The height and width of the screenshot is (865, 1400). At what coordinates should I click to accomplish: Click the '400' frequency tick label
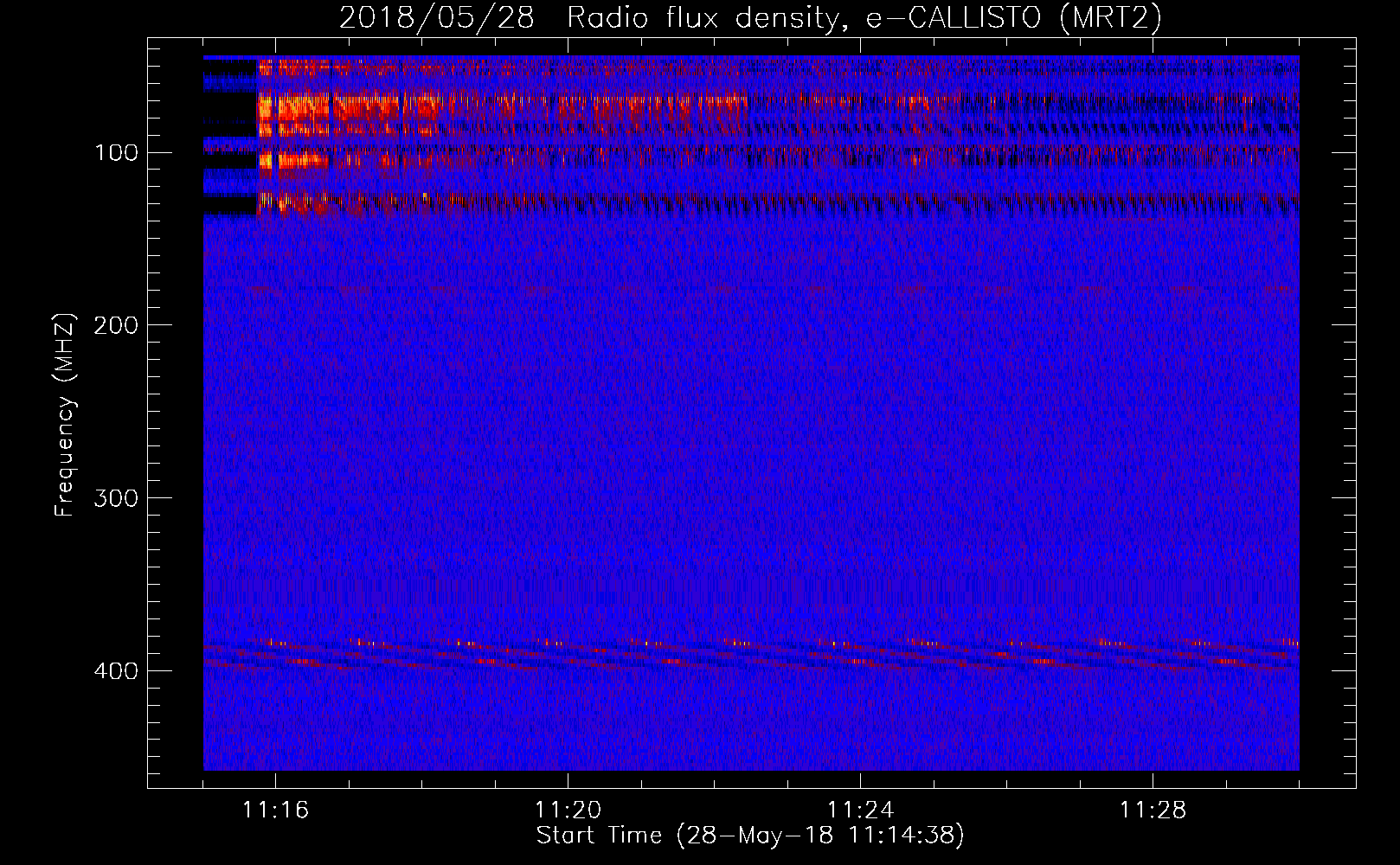coord(116,671)
